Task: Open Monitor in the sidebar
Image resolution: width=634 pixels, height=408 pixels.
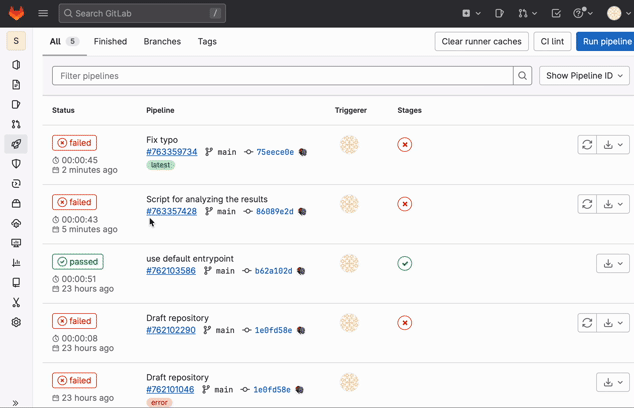Action: [16, 243]
